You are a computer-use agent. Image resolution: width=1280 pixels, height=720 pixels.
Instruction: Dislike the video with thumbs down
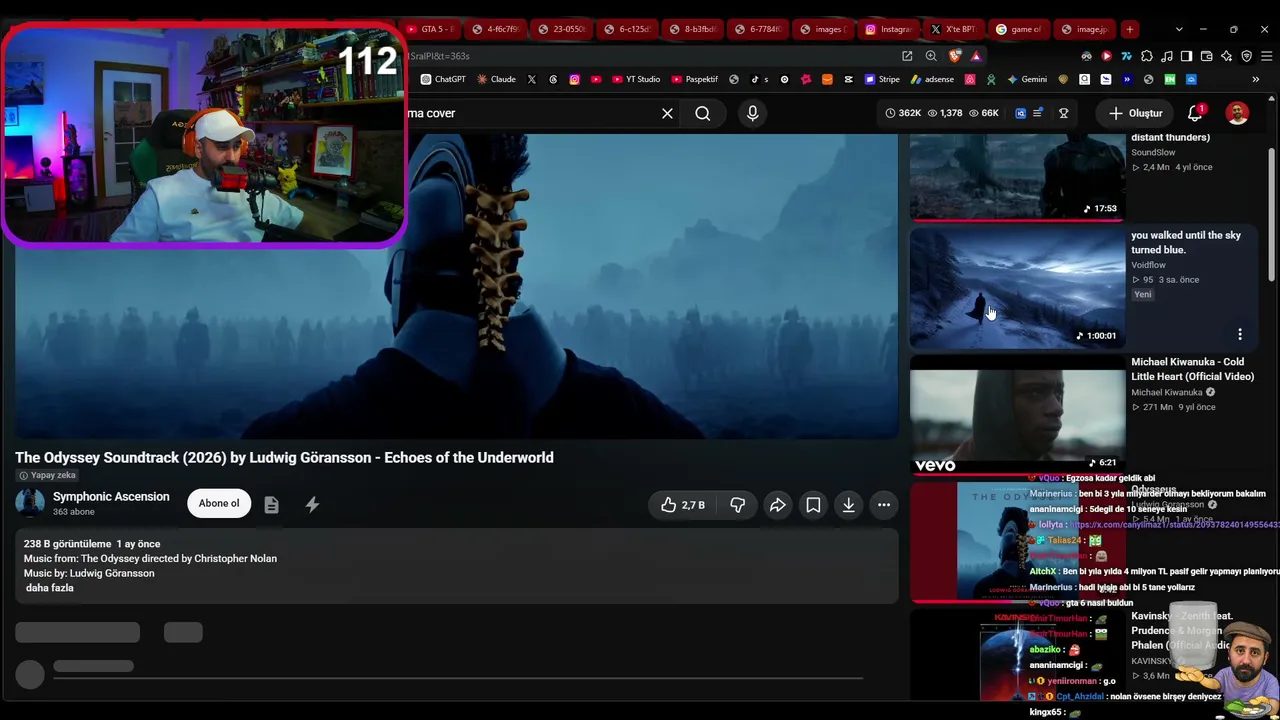737,505
